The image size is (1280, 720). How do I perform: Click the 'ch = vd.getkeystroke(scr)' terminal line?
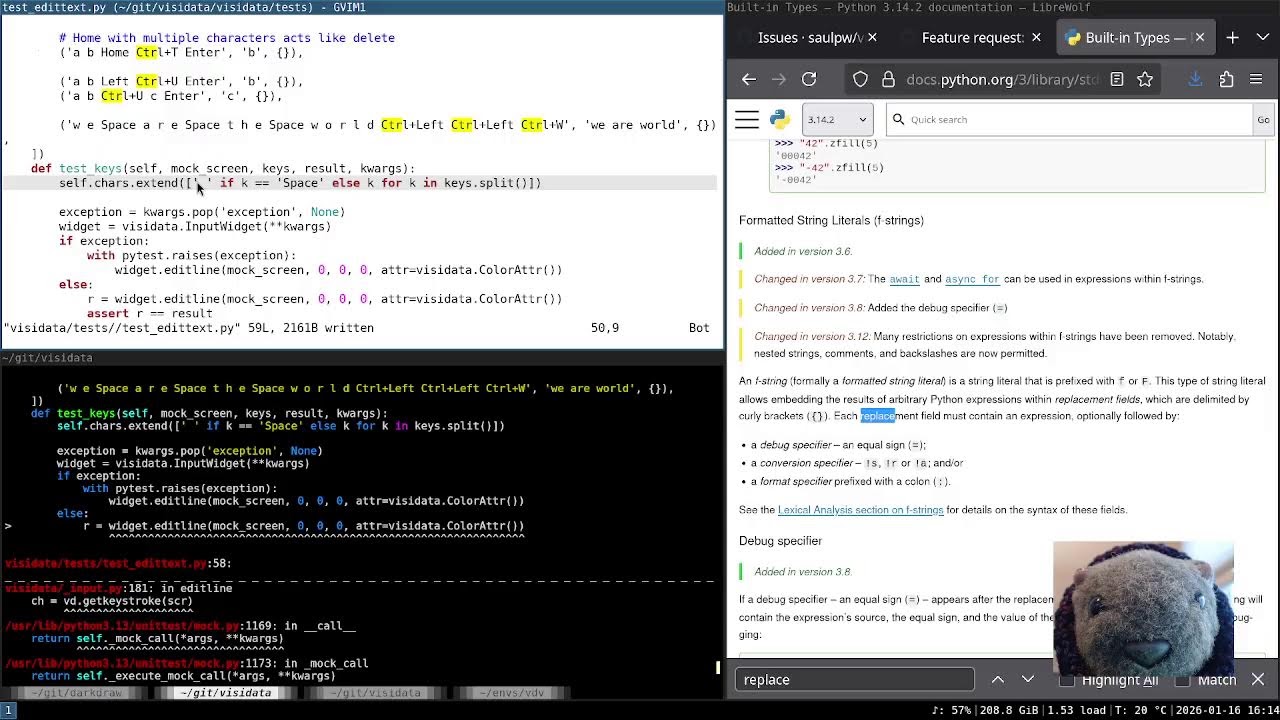coord(112,601)
